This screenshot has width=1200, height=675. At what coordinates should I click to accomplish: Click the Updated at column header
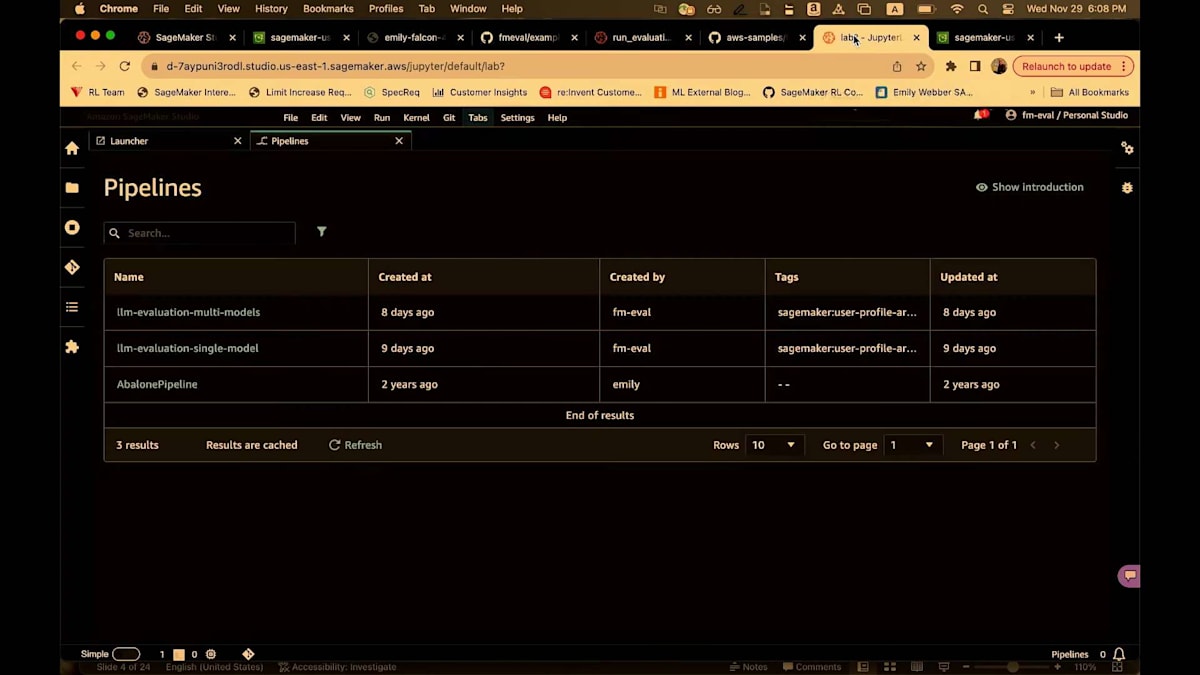(x=969, y=277)
